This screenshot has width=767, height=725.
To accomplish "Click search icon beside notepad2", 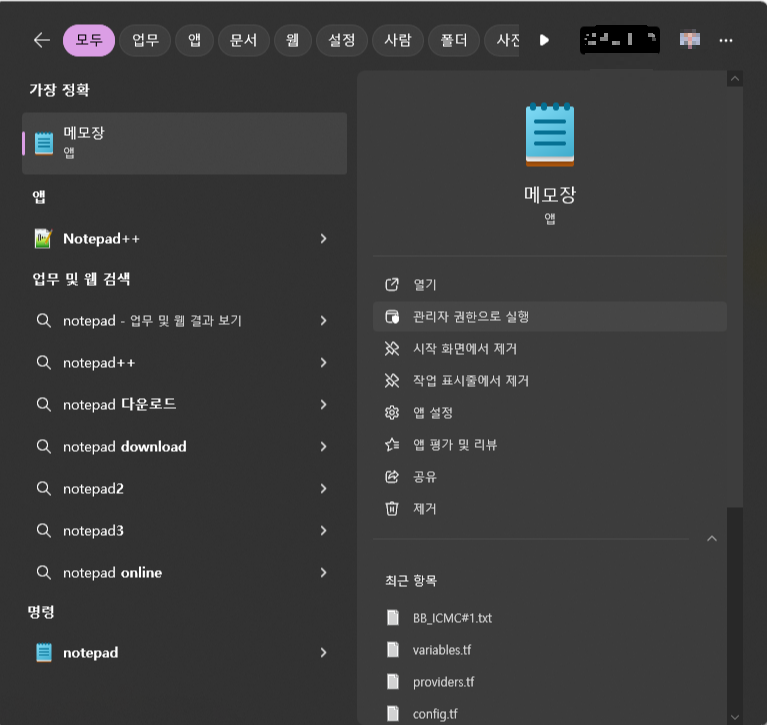I will point(44,489).
